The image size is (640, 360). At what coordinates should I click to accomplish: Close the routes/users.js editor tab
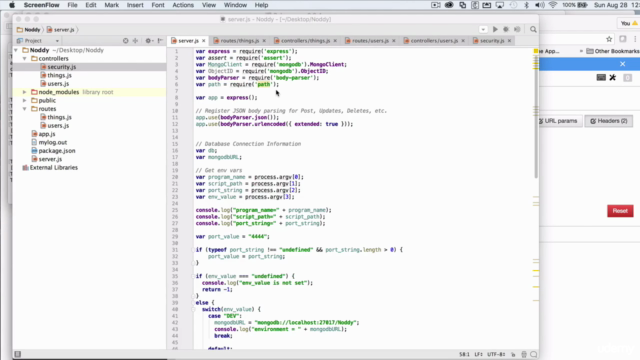pyautogui.click(x=393, y=41)
